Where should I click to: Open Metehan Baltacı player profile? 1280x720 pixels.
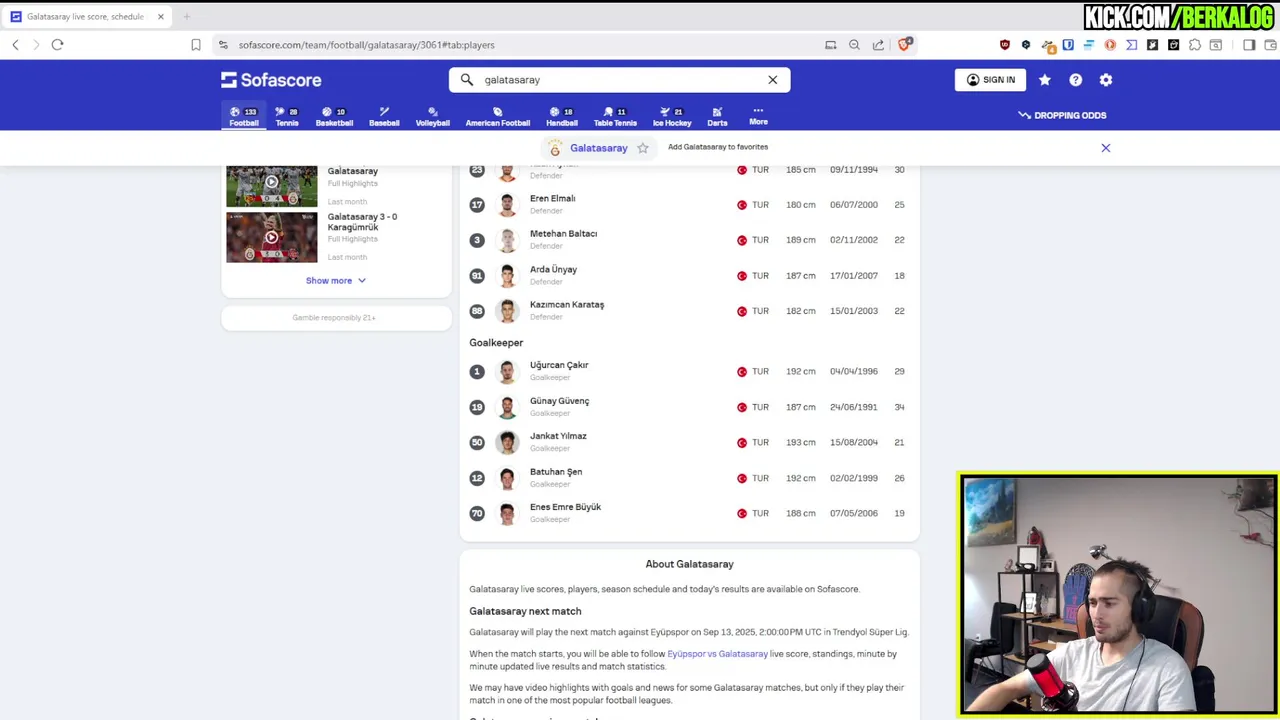(x=563, y=234)
